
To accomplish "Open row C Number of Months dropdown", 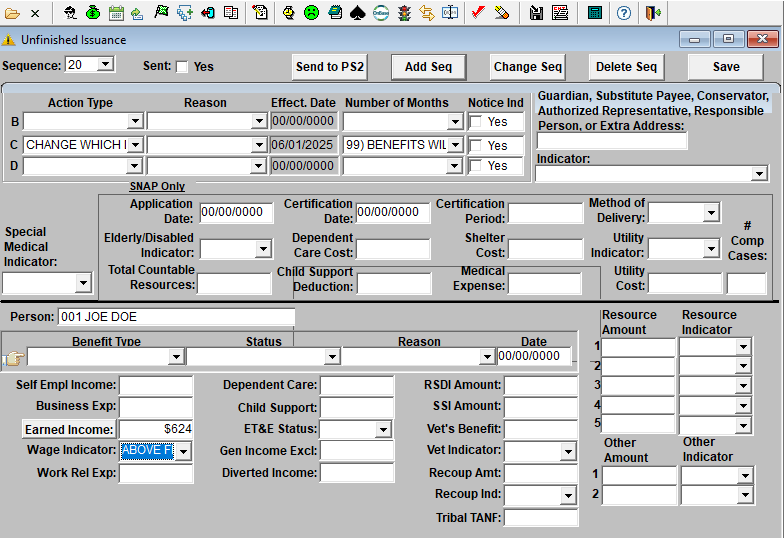I will (454, 145).
